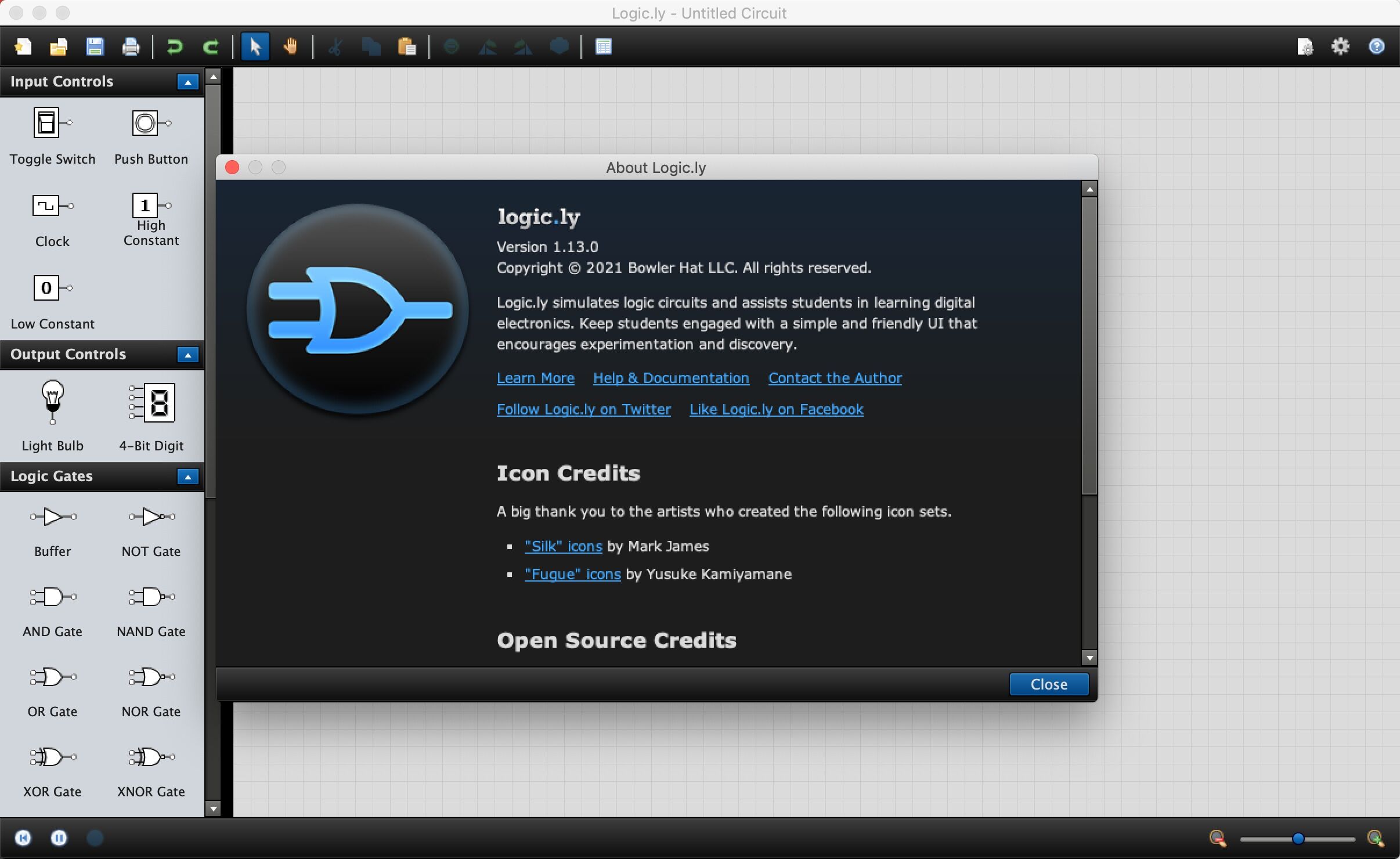Open the help question mark icon
This screenshot has height=859, width=1400.
coord(1376,46)
